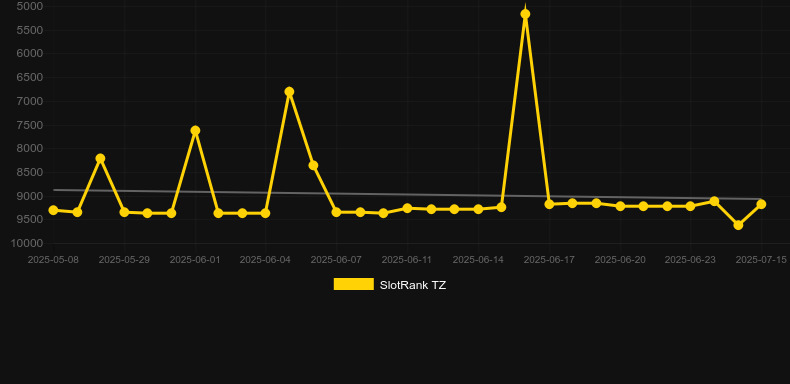The width and height of the screenshot is (790, 384).
Task: Click the x-axis date 2025-06-04
Action: point(265,260)
